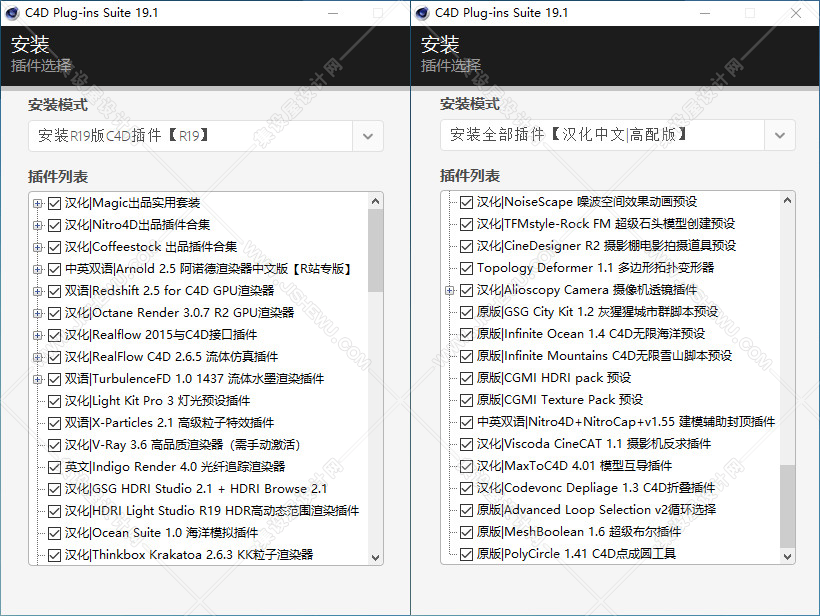Expand the RealFlow C4D 2.6.5 node

[x=38, y=357]
